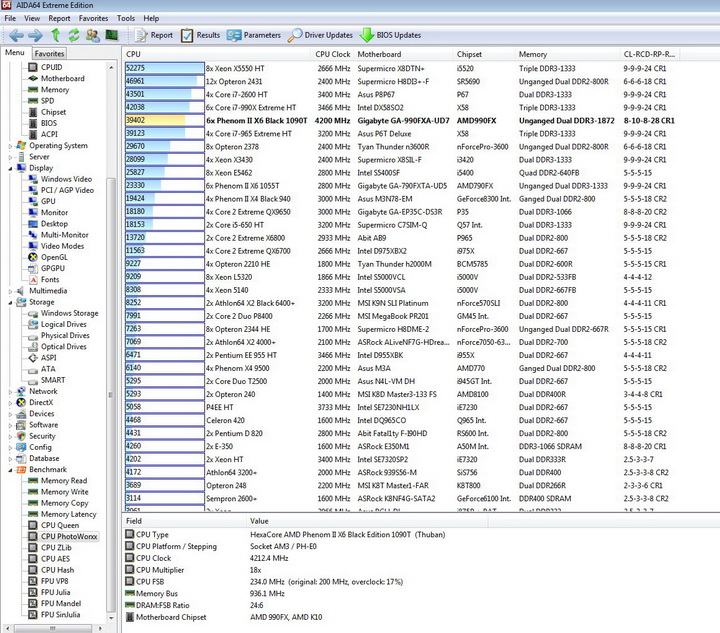Switch to the Menu tab
The width and height of the screenshot is (720, 633).
click(x=15, y=53)
